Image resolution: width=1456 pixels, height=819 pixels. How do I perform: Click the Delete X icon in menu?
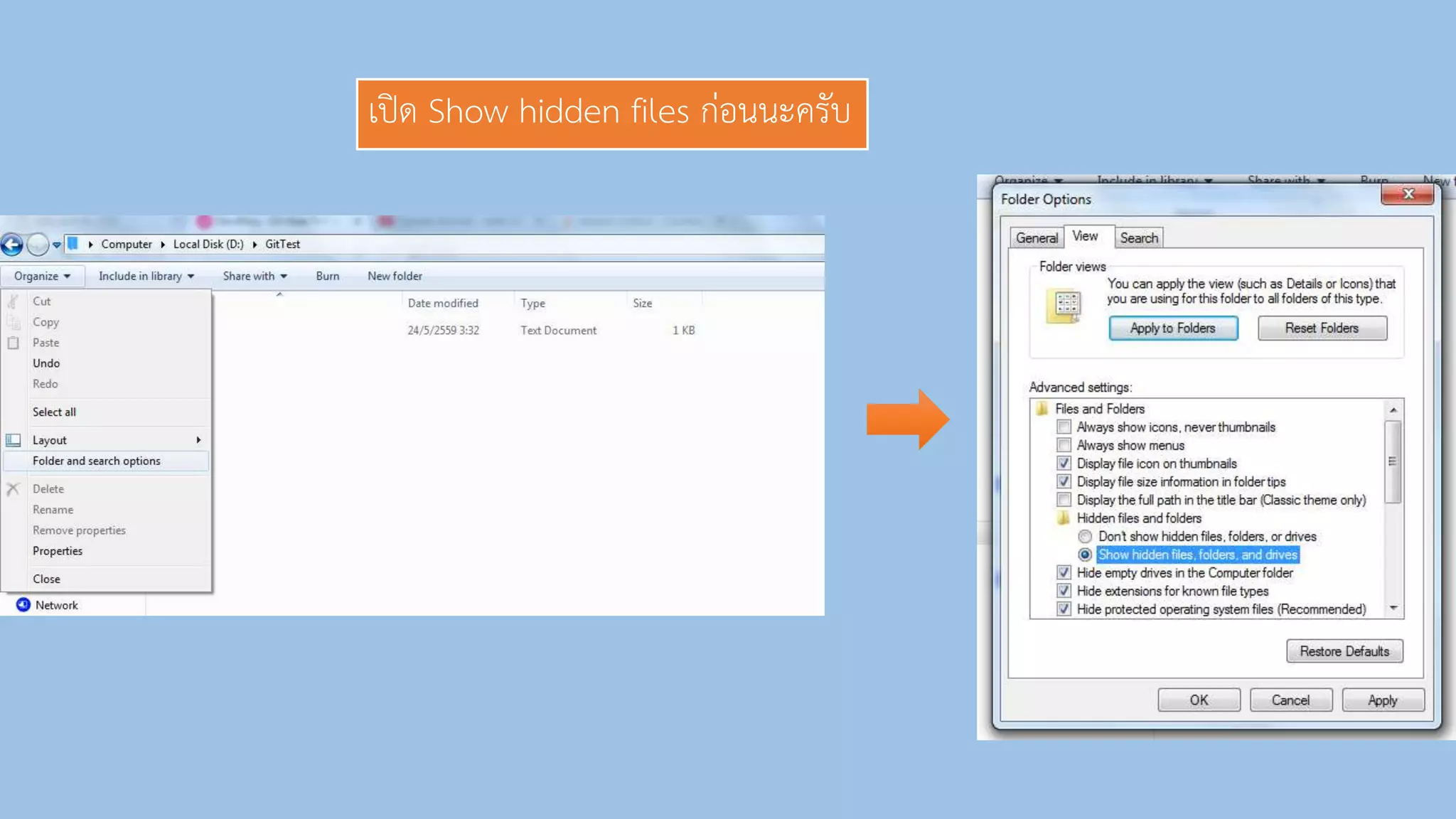pos(13,489)
